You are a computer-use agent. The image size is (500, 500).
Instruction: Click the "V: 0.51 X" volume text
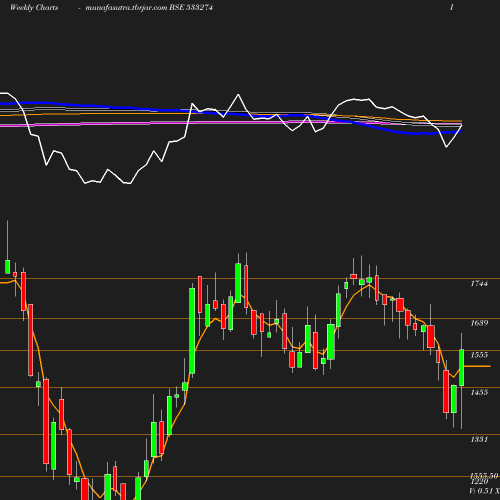point(484,491)
